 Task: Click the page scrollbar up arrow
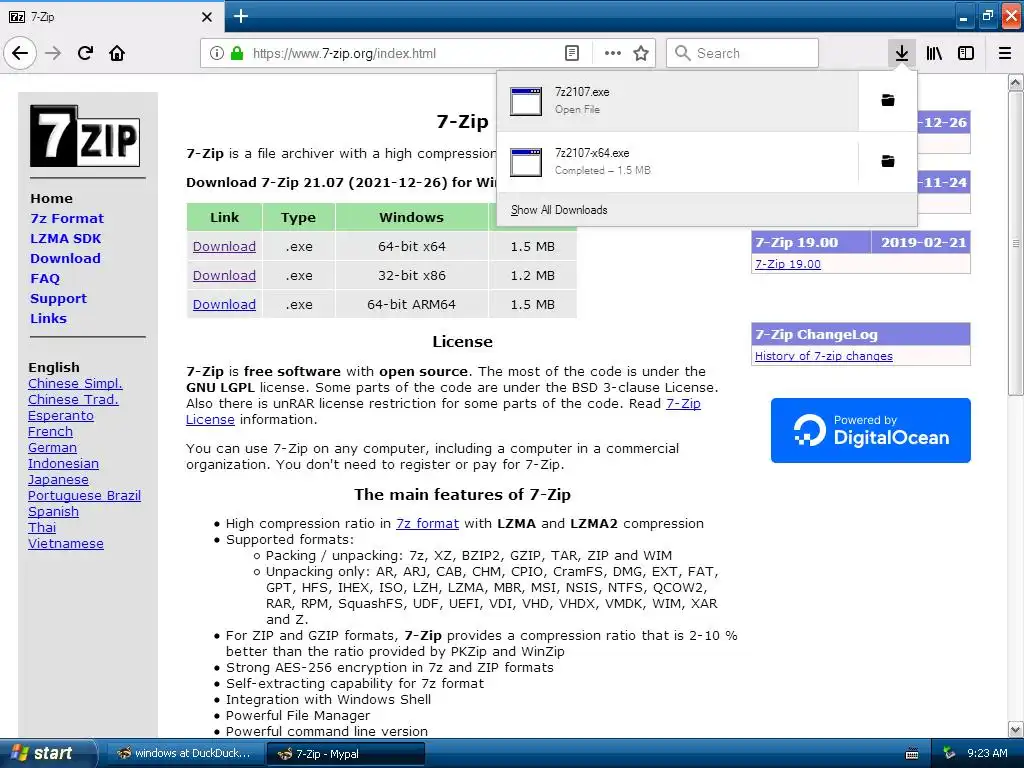[1015, 82]
